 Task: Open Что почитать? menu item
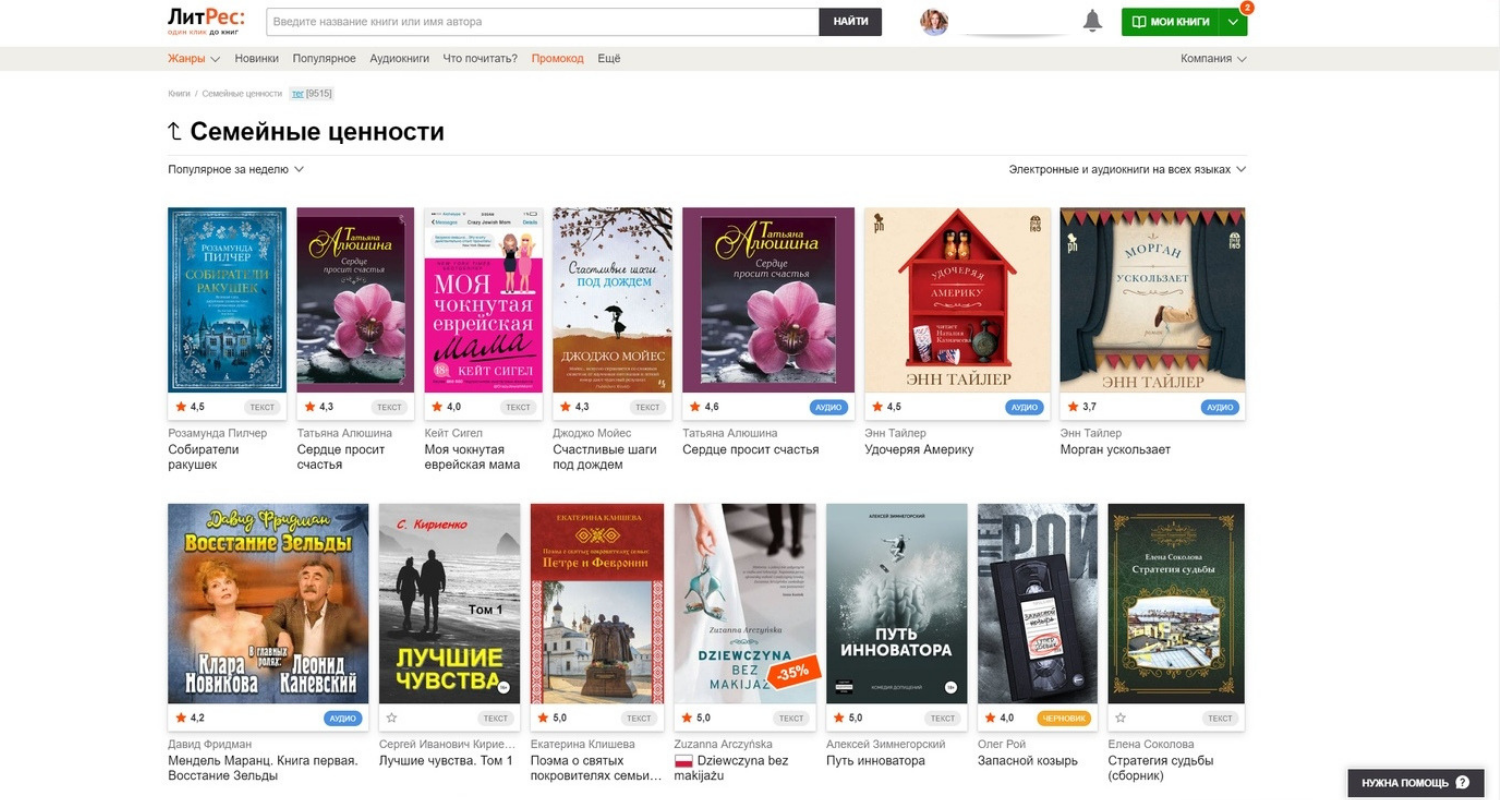click(480, 58)
